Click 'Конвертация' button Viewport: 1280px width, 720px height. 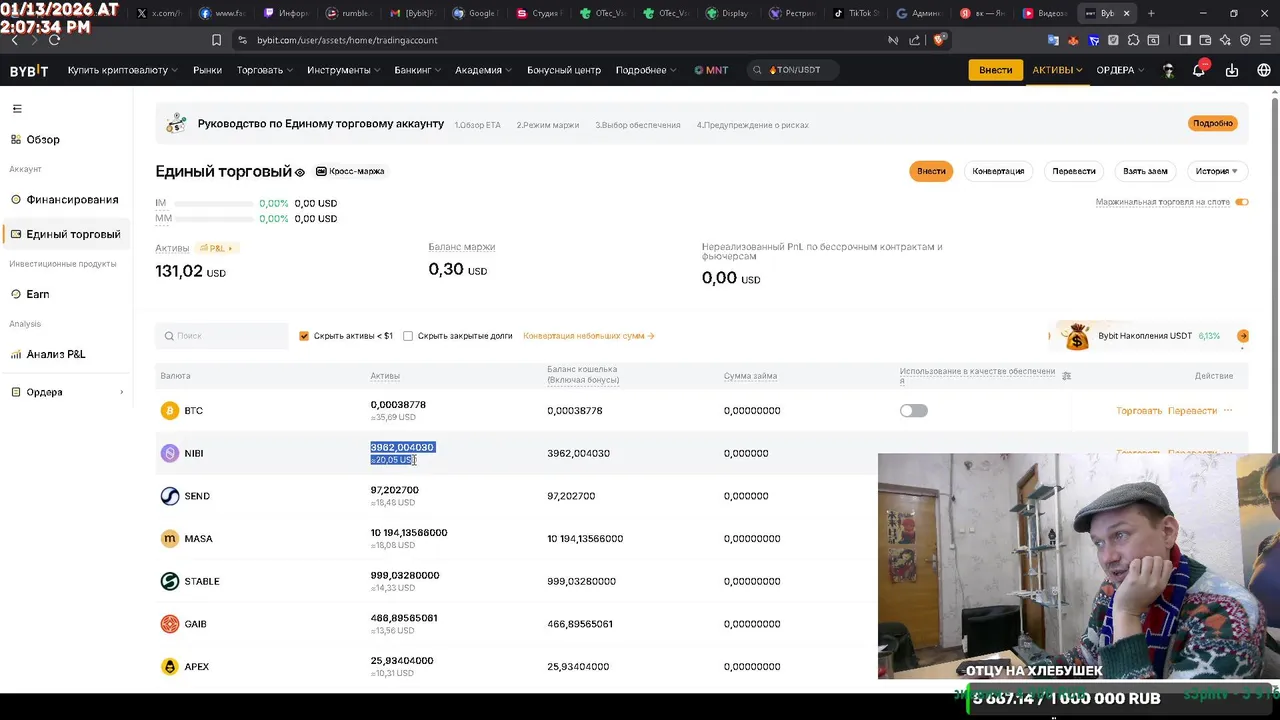[998, 171]
